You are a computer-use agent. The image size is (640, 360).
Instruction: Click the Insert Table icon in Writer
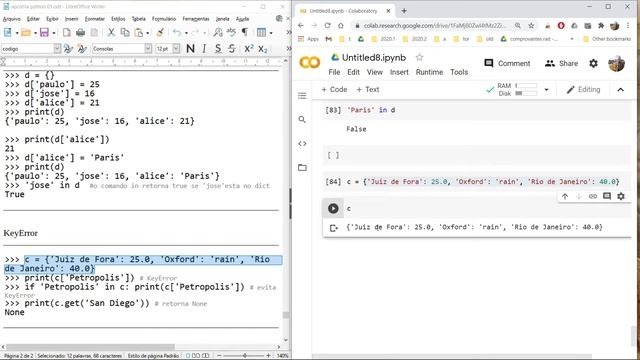click(x=261, y=32)
